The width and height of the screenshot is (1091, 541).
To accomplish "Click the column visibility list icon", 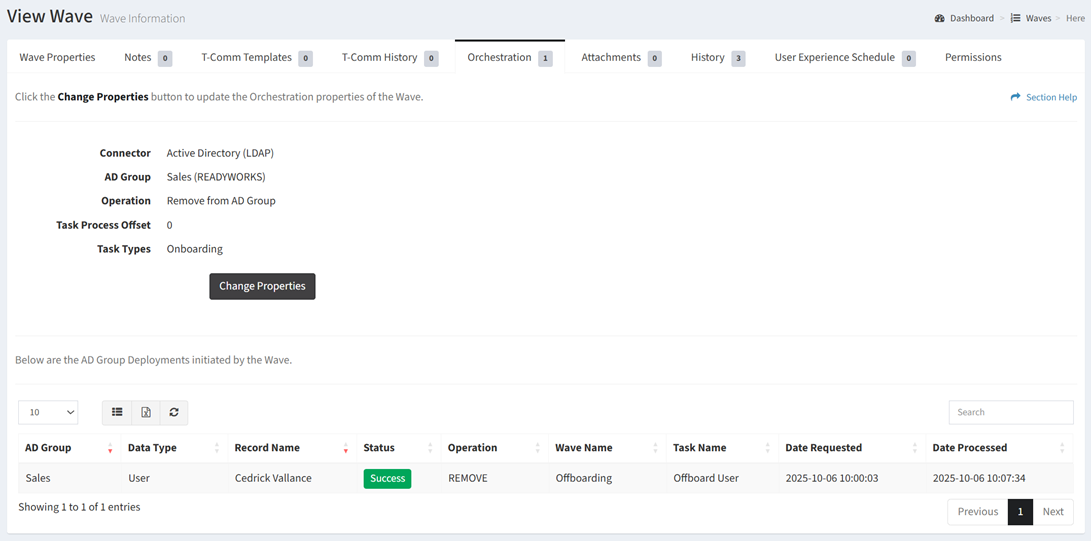I will [117, 412].
